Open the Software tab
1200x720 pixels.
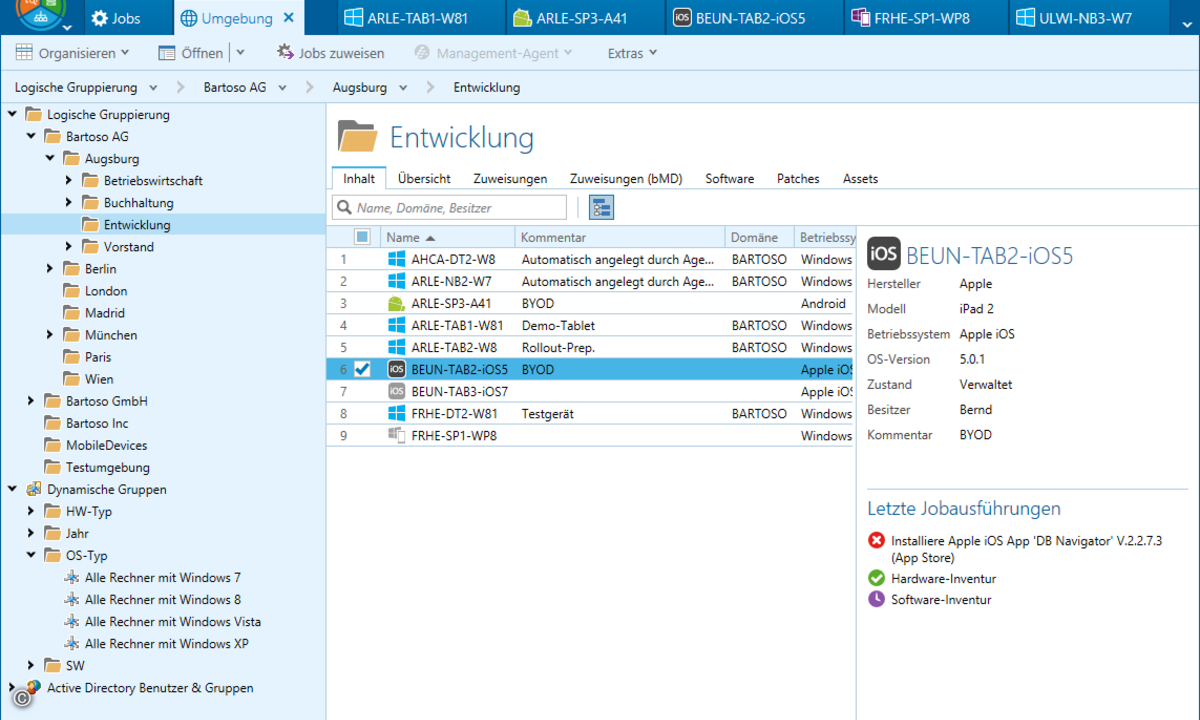coord(729,178)
